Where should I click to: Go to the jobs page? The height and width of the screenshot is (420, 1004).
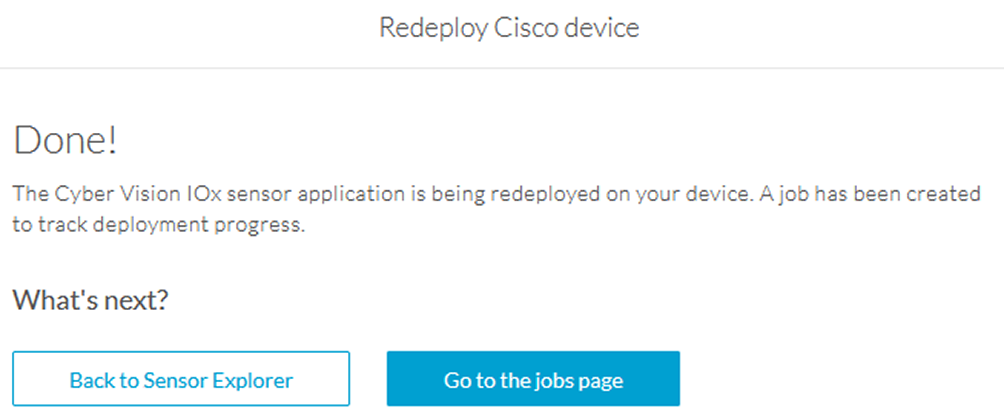[x=533, y=378]
